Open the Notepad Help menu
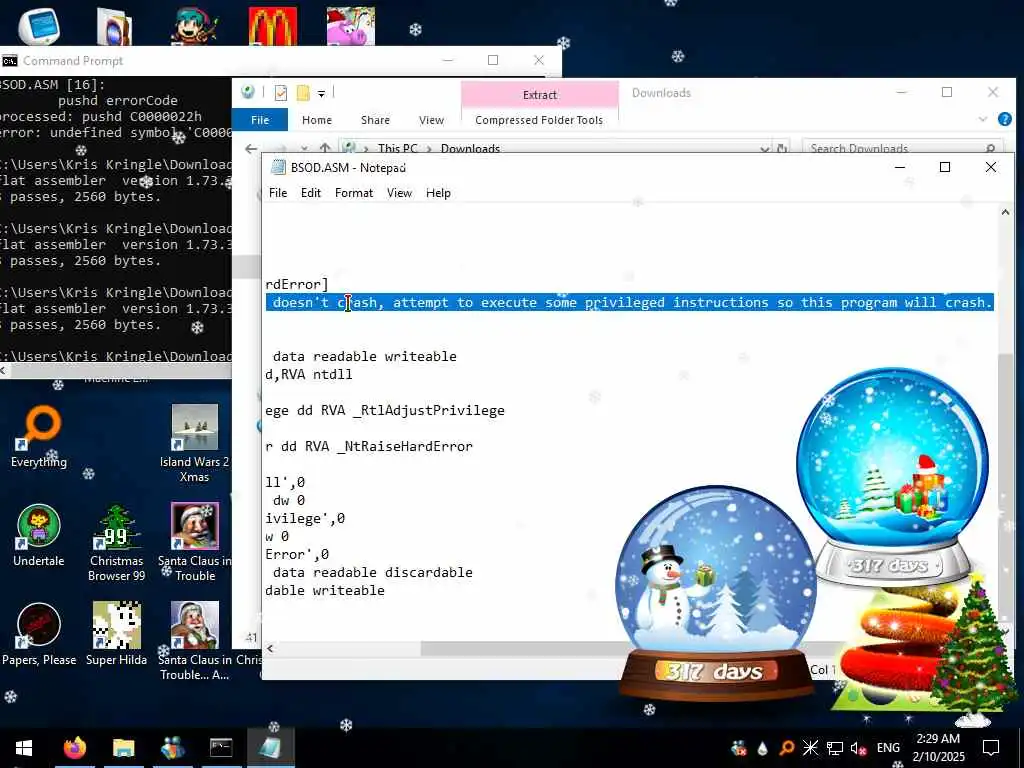The image size is (1024, 768). (x=438, y=193)
